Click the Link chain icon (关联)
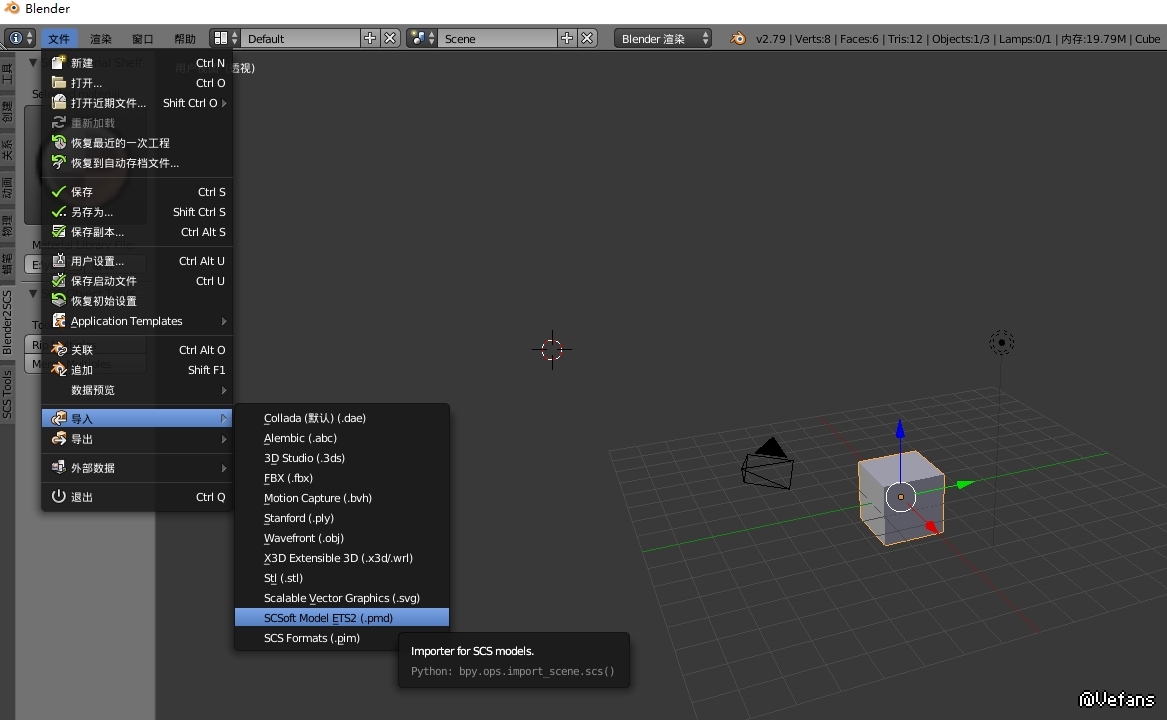1167x720 pixels. point(58,350)
